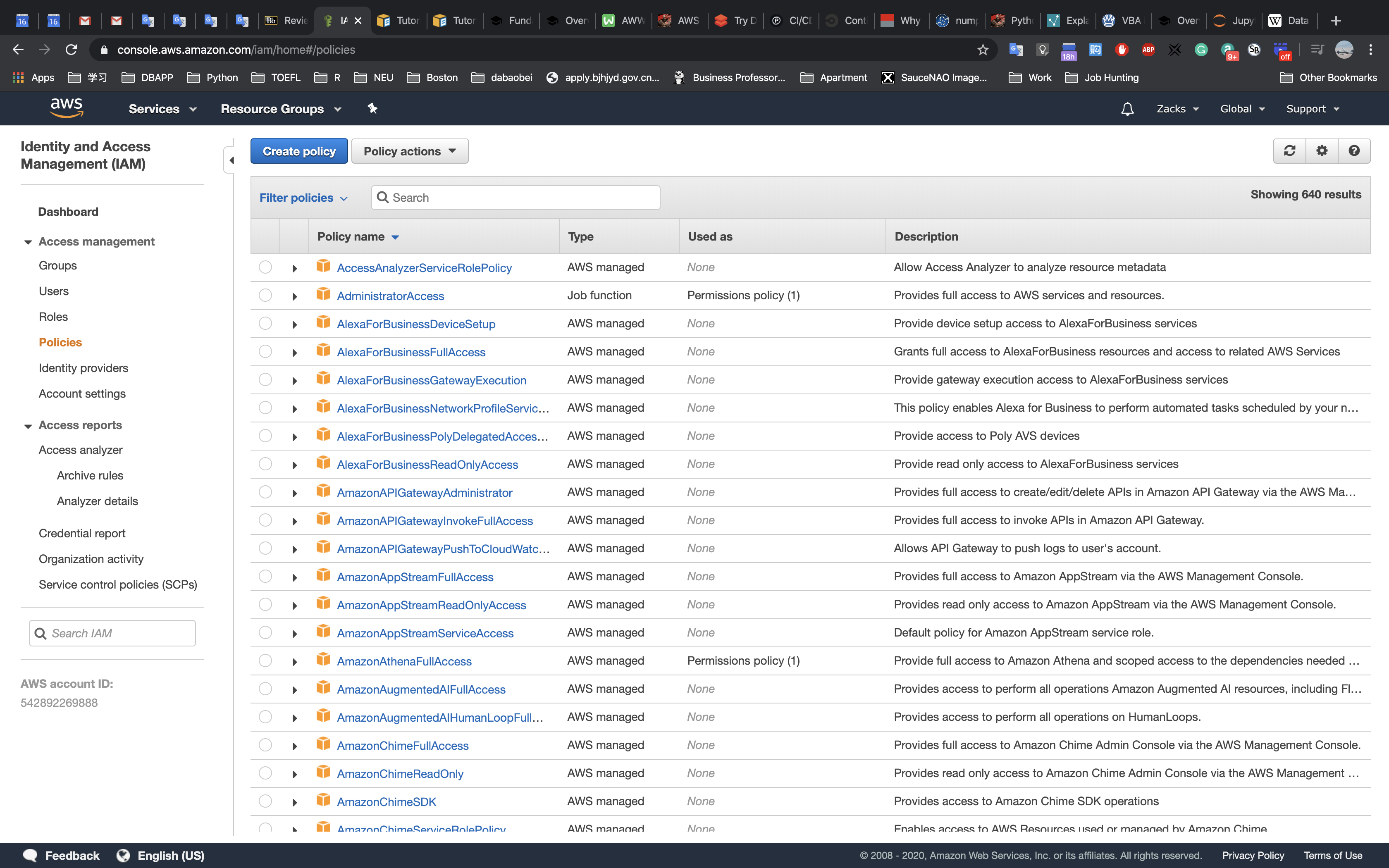
Task: Open the Filter policies dropdown
Action: (x=303, y=198)
